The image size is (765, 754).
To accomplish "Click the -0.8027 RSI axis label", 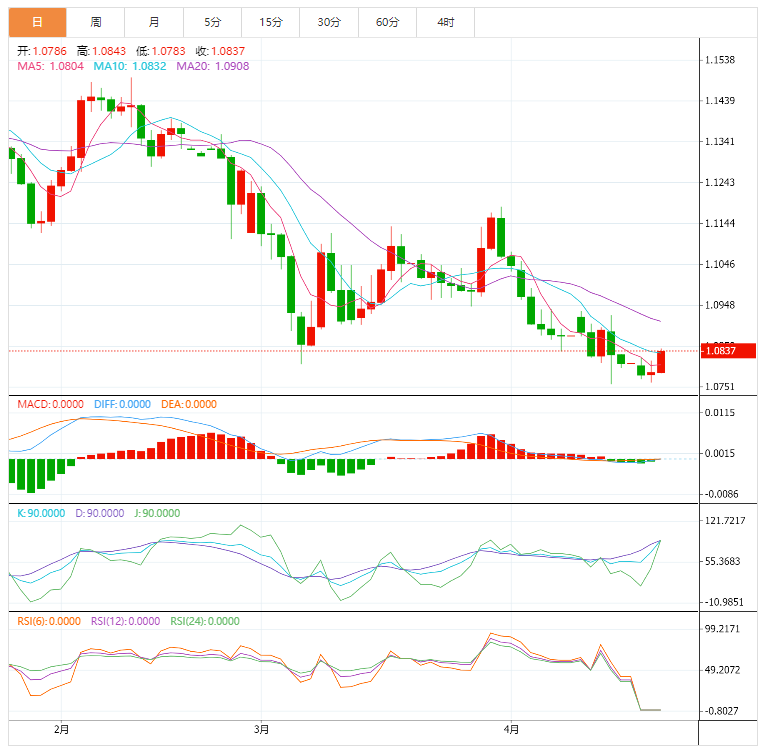I will click(721, 711).
